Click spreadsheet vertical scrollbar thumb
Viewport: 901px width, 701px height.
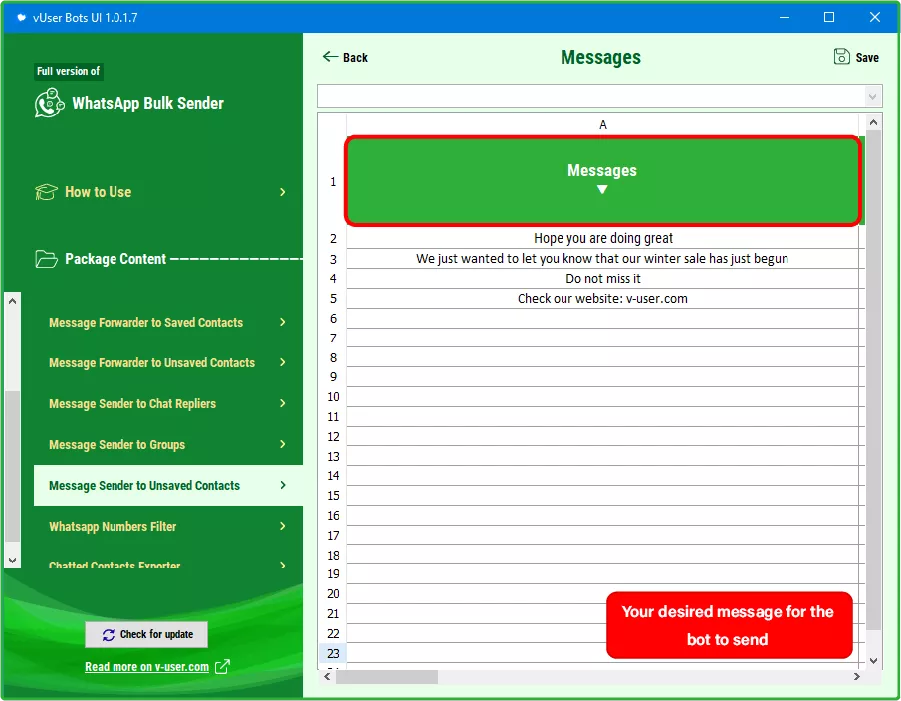coord(873,379)
